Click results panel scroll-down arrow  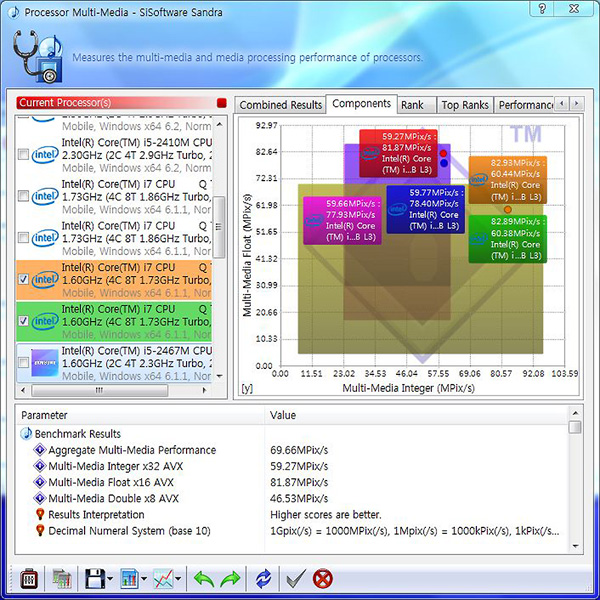click(x=575, y=546)
